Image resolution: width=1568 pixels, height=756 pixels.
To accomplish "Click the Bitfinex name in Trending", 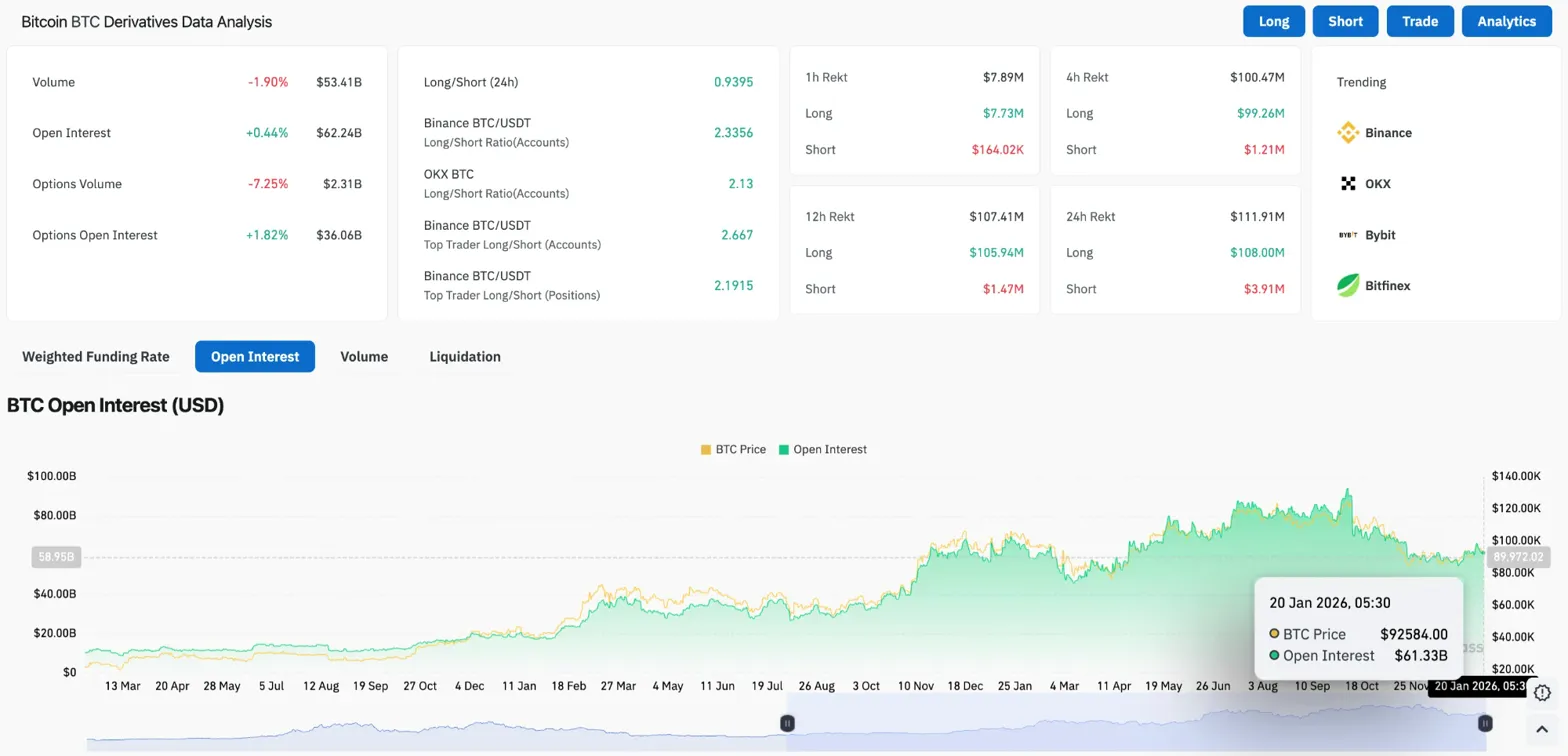I will [x=1387, y=286].
